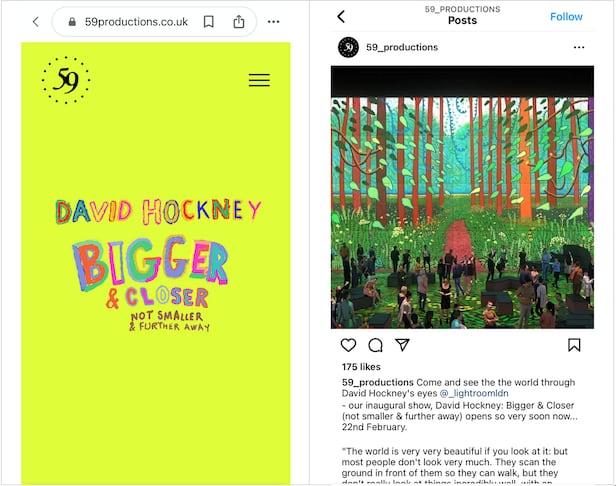The width and height of the screenshot is (616, 486).
Task: Open the browser three-dot menu
Action: pos(273,21)
